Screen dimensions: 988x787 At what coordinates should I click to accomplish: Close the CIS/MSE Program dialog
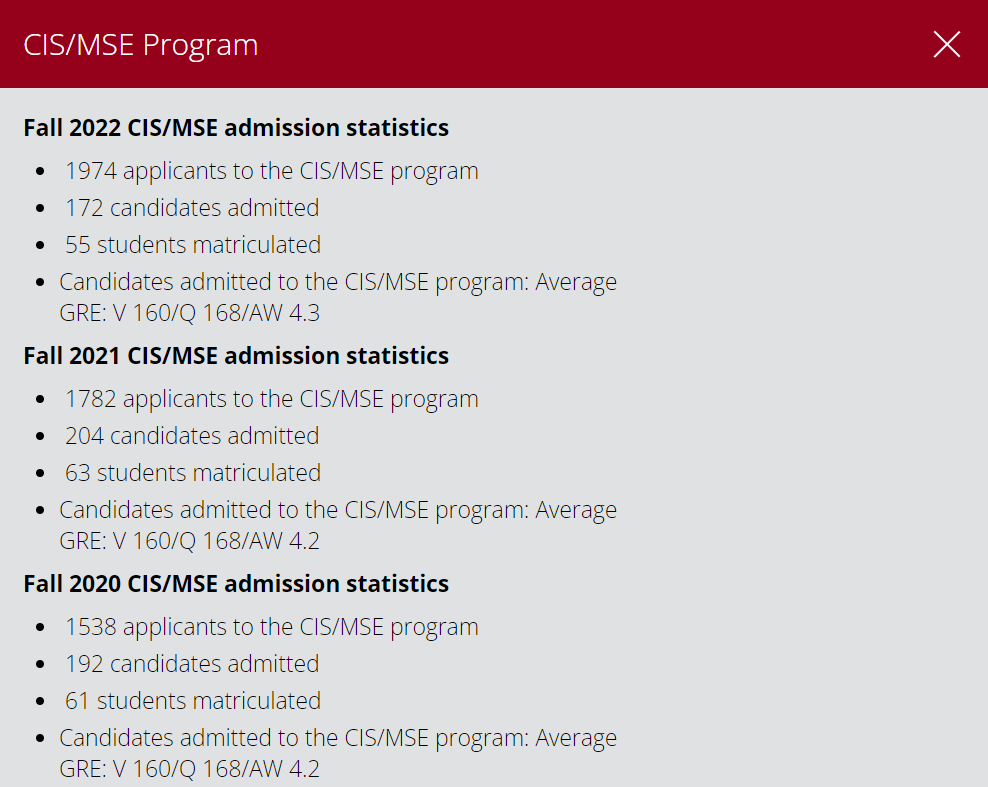pos(946,44)
